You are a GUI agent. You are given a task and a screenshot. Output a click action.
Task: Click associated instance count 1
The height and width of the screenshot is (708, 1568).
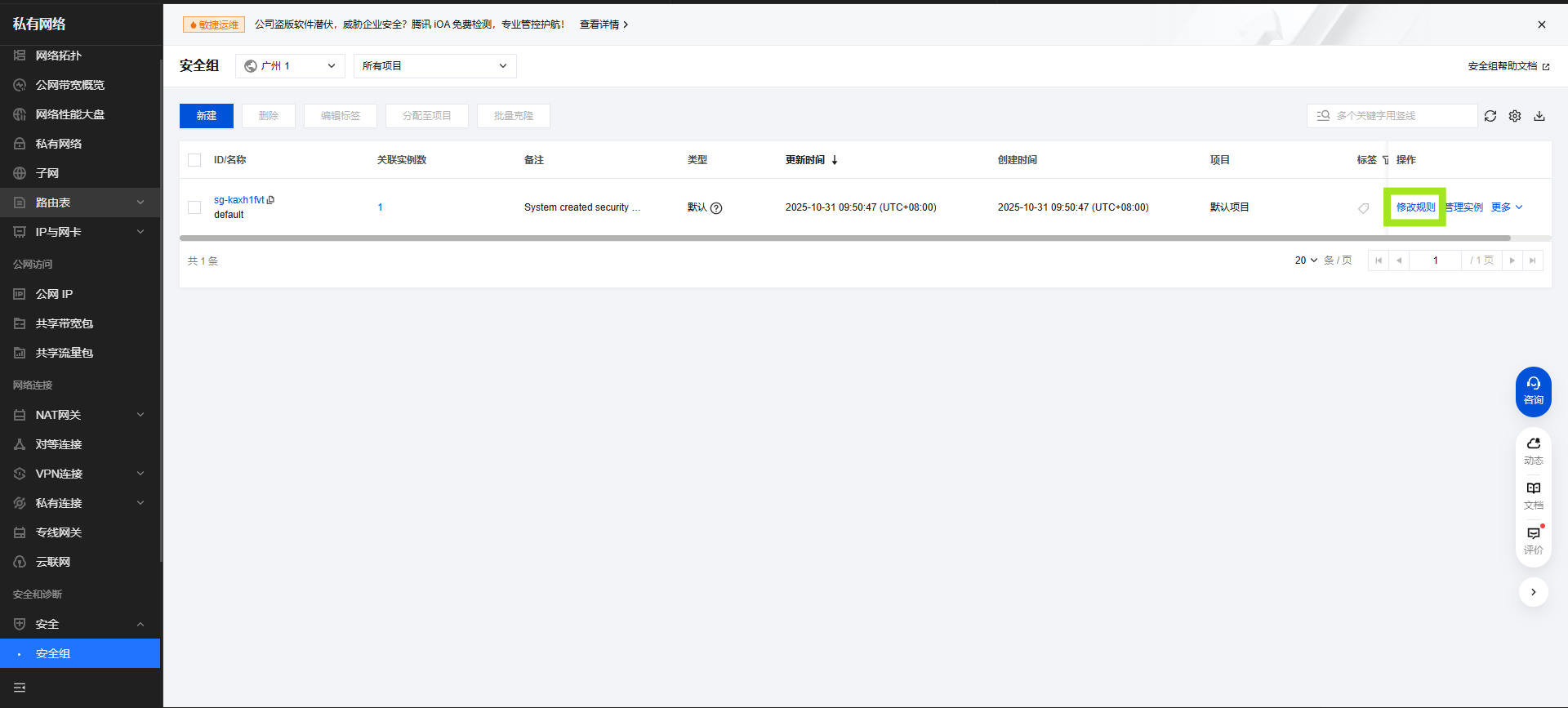pyautogui.click(x=380, y=207)
